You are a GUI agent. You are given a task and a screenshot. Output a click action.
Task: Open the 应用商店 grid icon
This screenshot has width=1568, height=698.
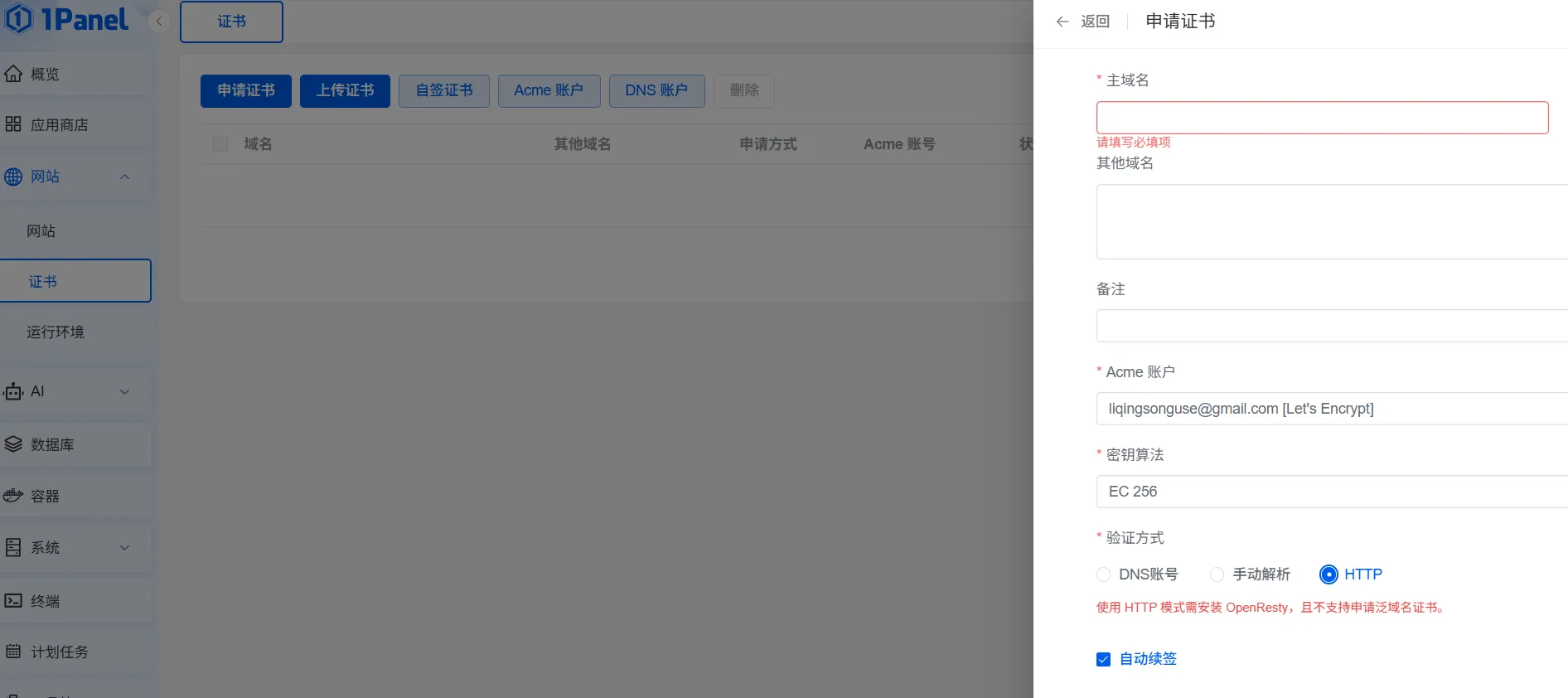coord(13,124)
